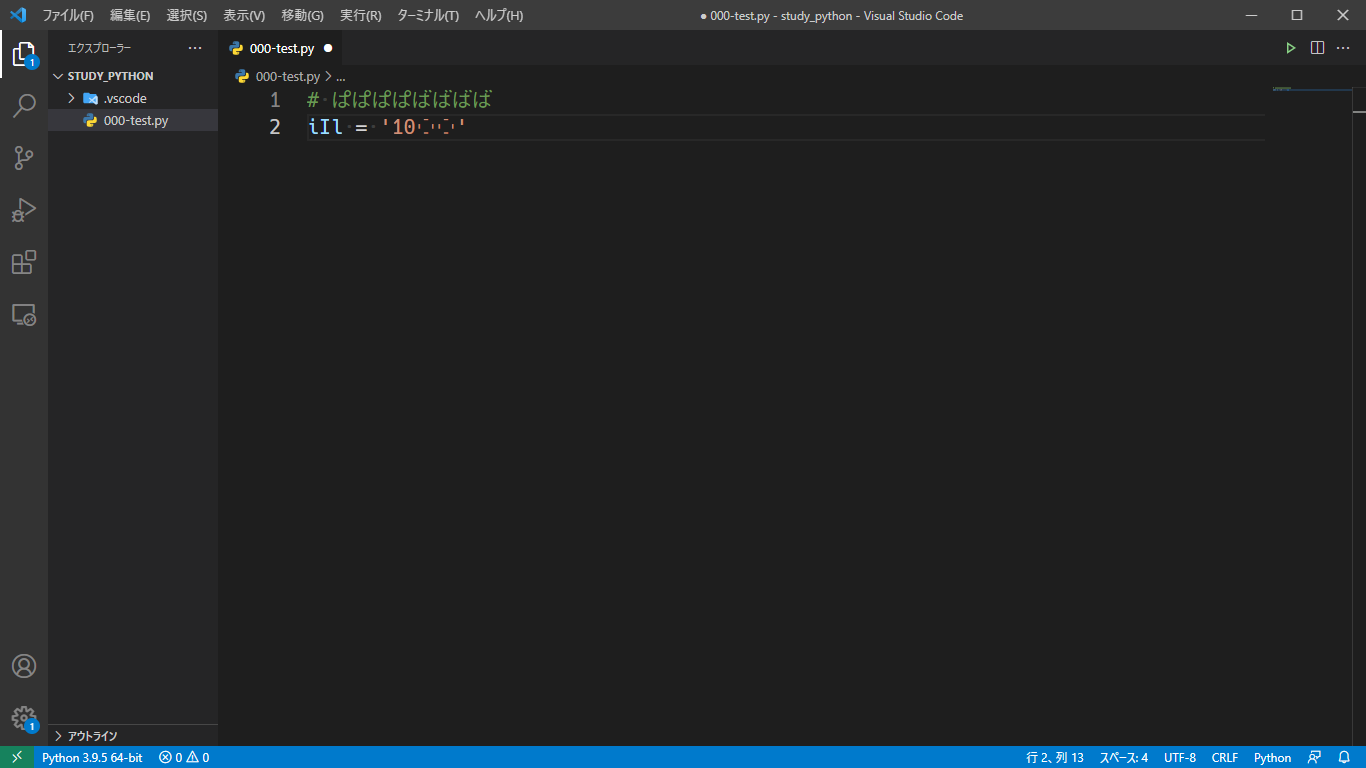Open the ターミナル menu
The image size is (1366, 768).
pyautogui.click(x=427, y=15)
